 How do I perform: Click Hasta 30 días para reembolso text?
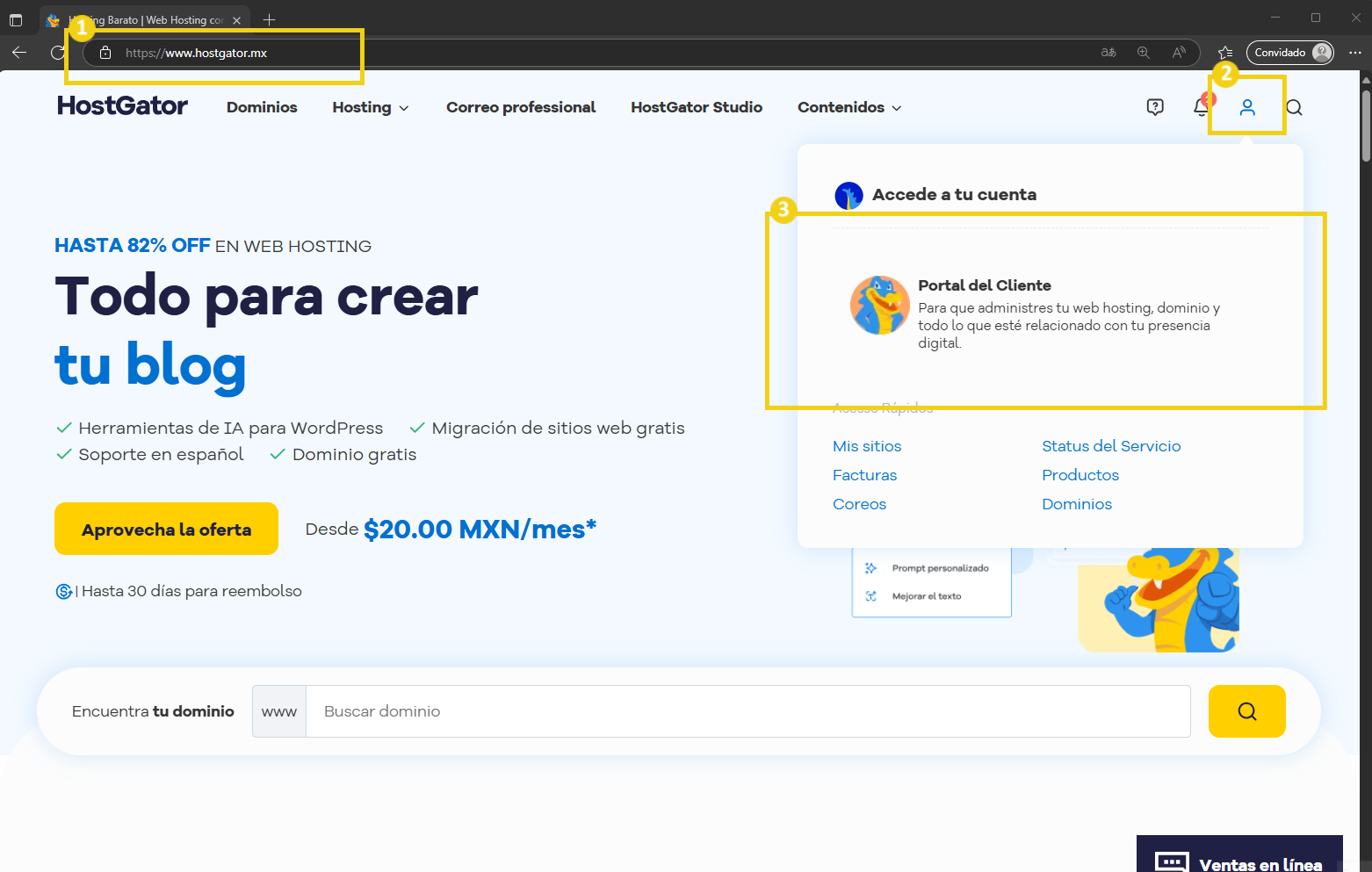(191, 591)
